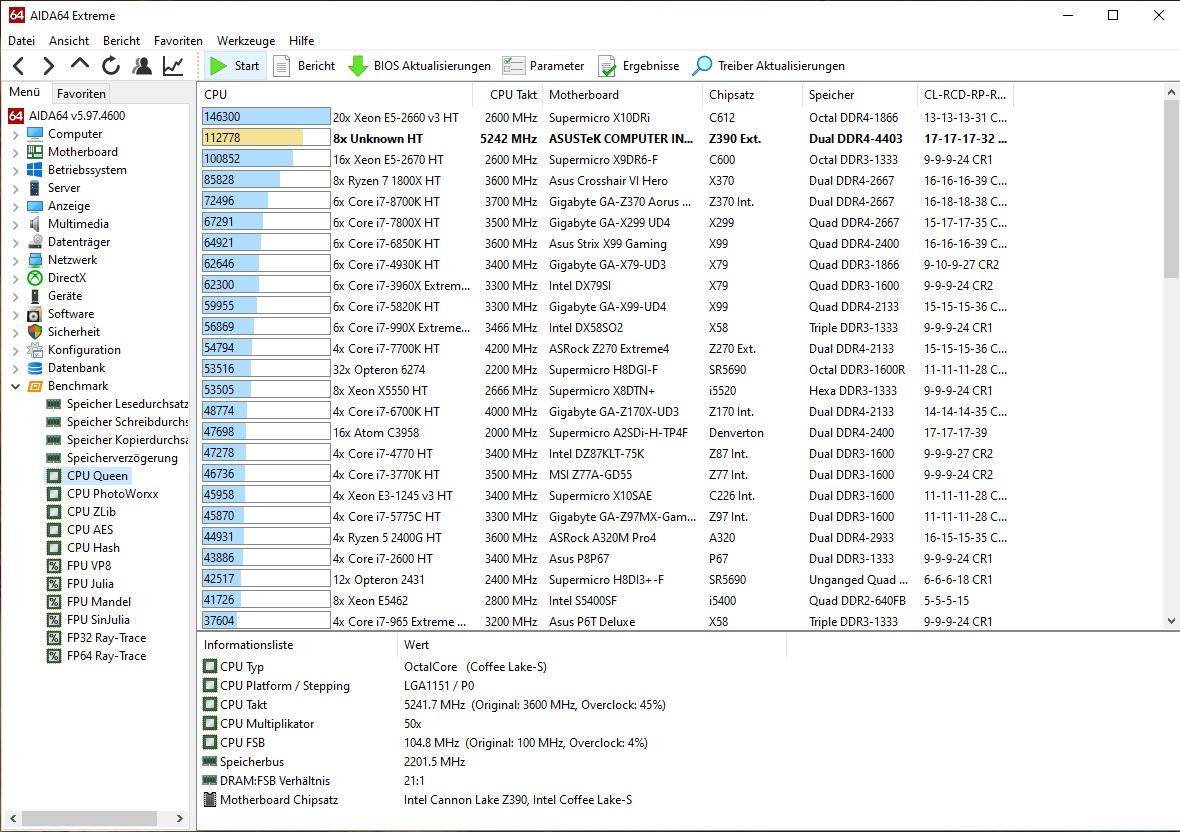This screenshot has height=832, width=1180.
Task: Open Ergebnisse in the toolbar
Action: point(638,66)
